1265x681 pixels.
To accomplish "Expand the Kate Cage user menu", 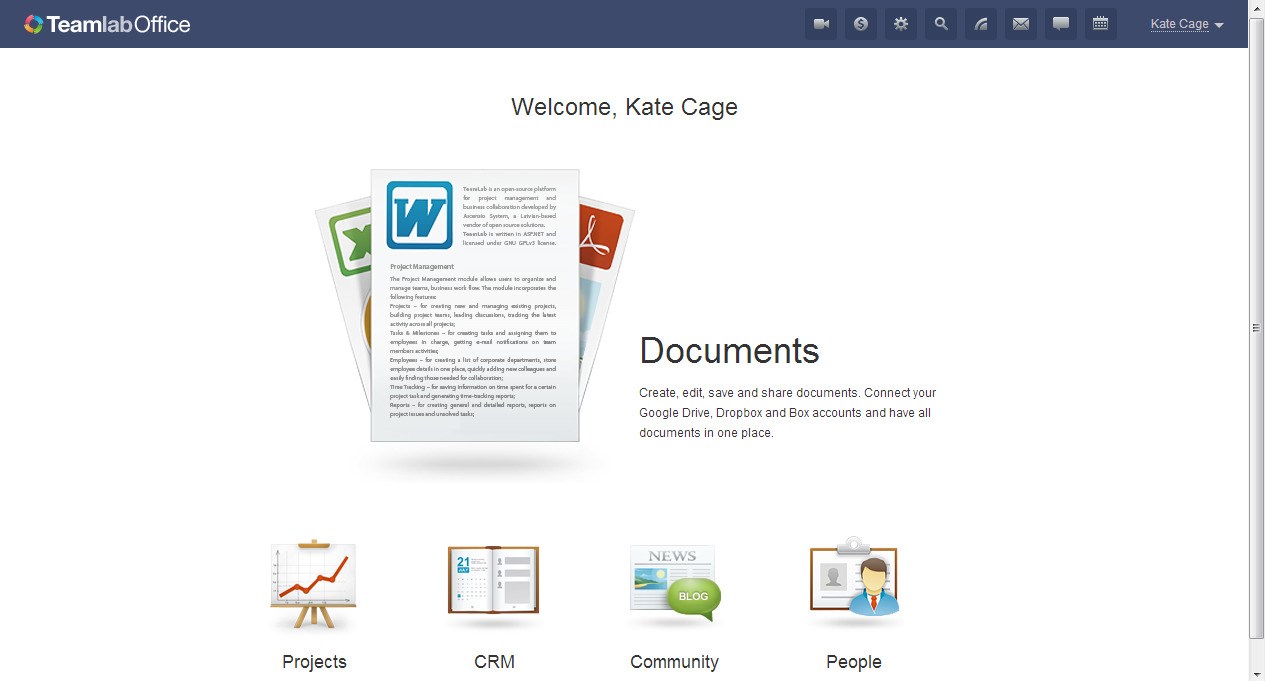I will coord(1187,24).
